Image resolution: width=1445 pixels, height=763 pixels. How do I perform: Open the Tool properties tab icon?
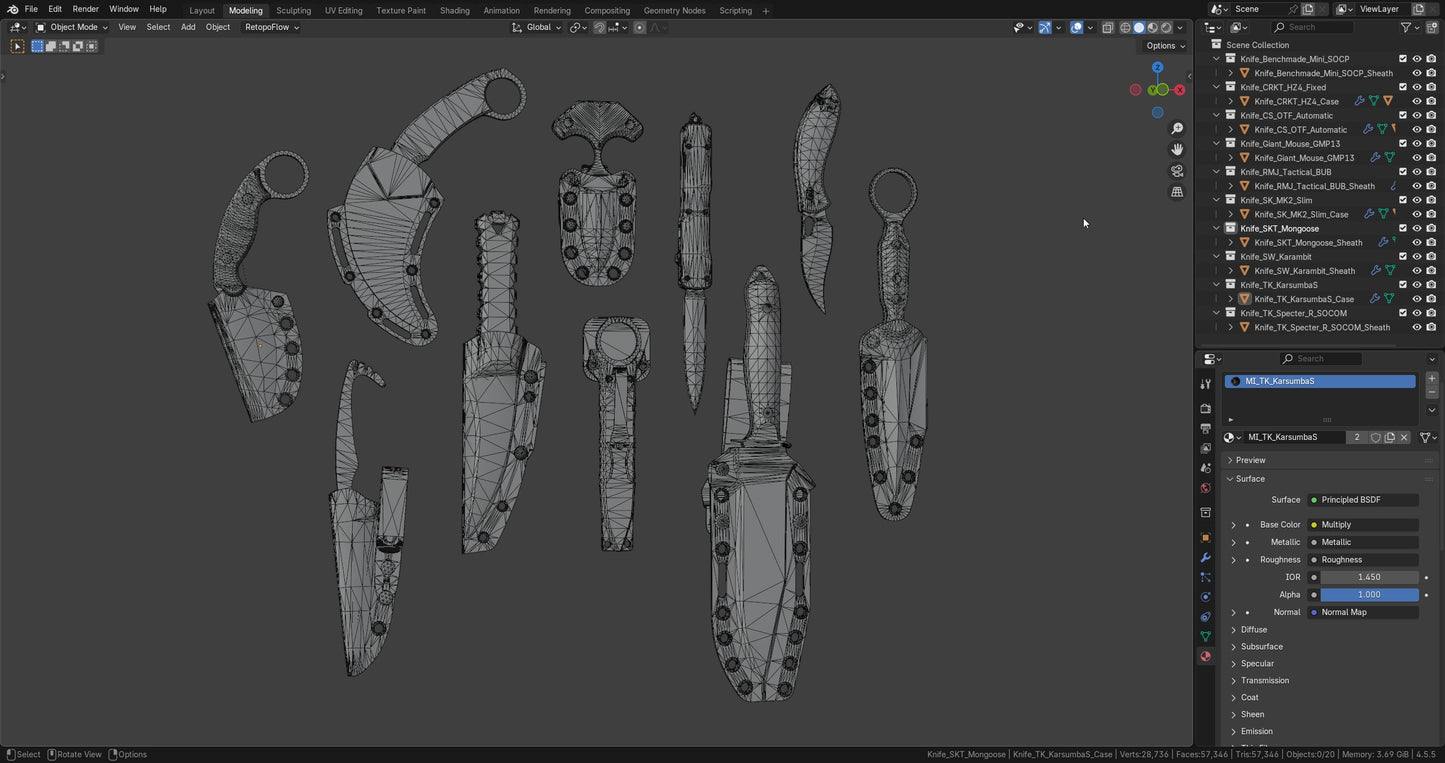(x=1205, y=384)
